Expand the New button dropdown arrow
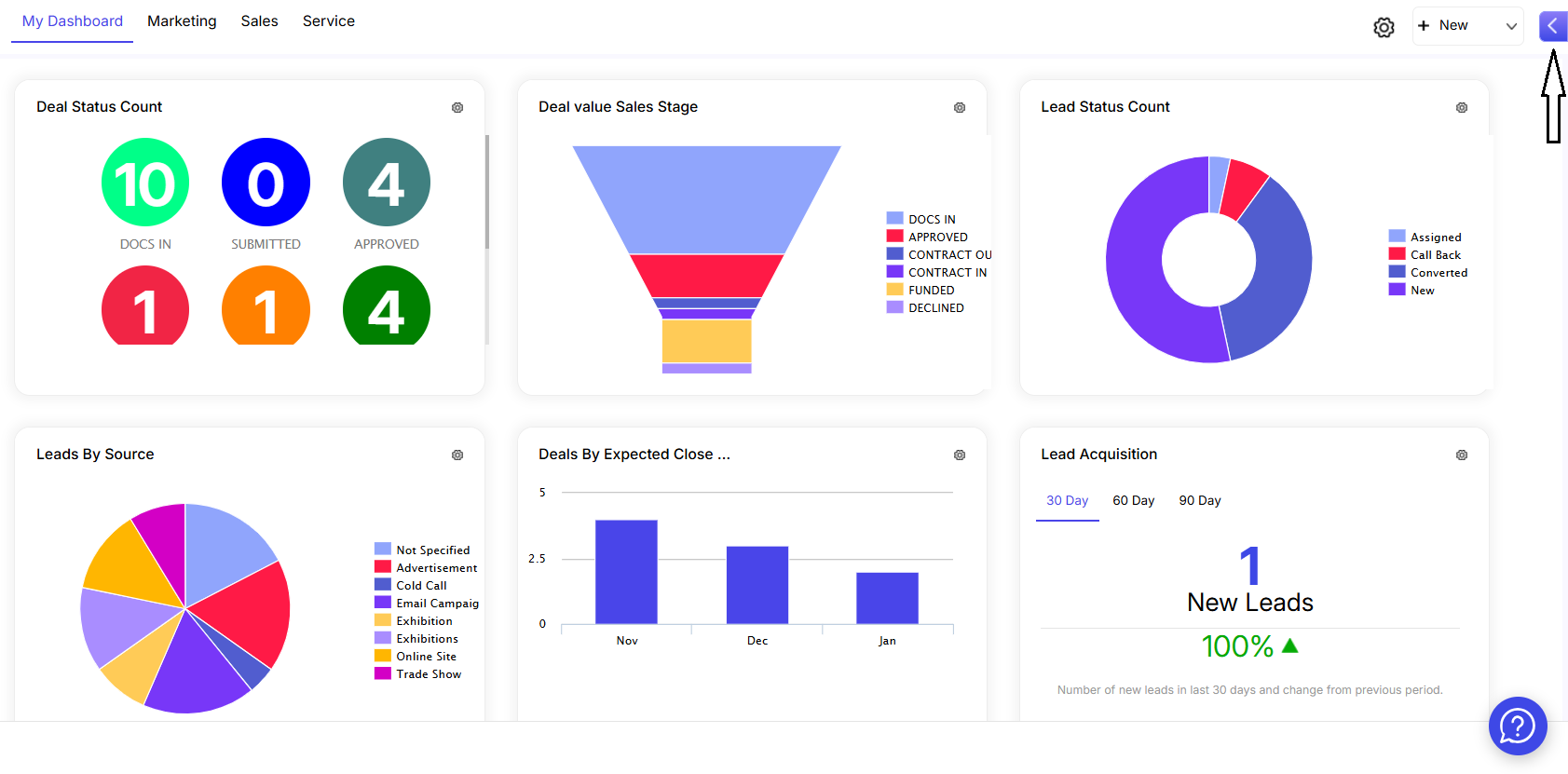The height and width of the screenshot is (774, 1568). [1510, 26]
